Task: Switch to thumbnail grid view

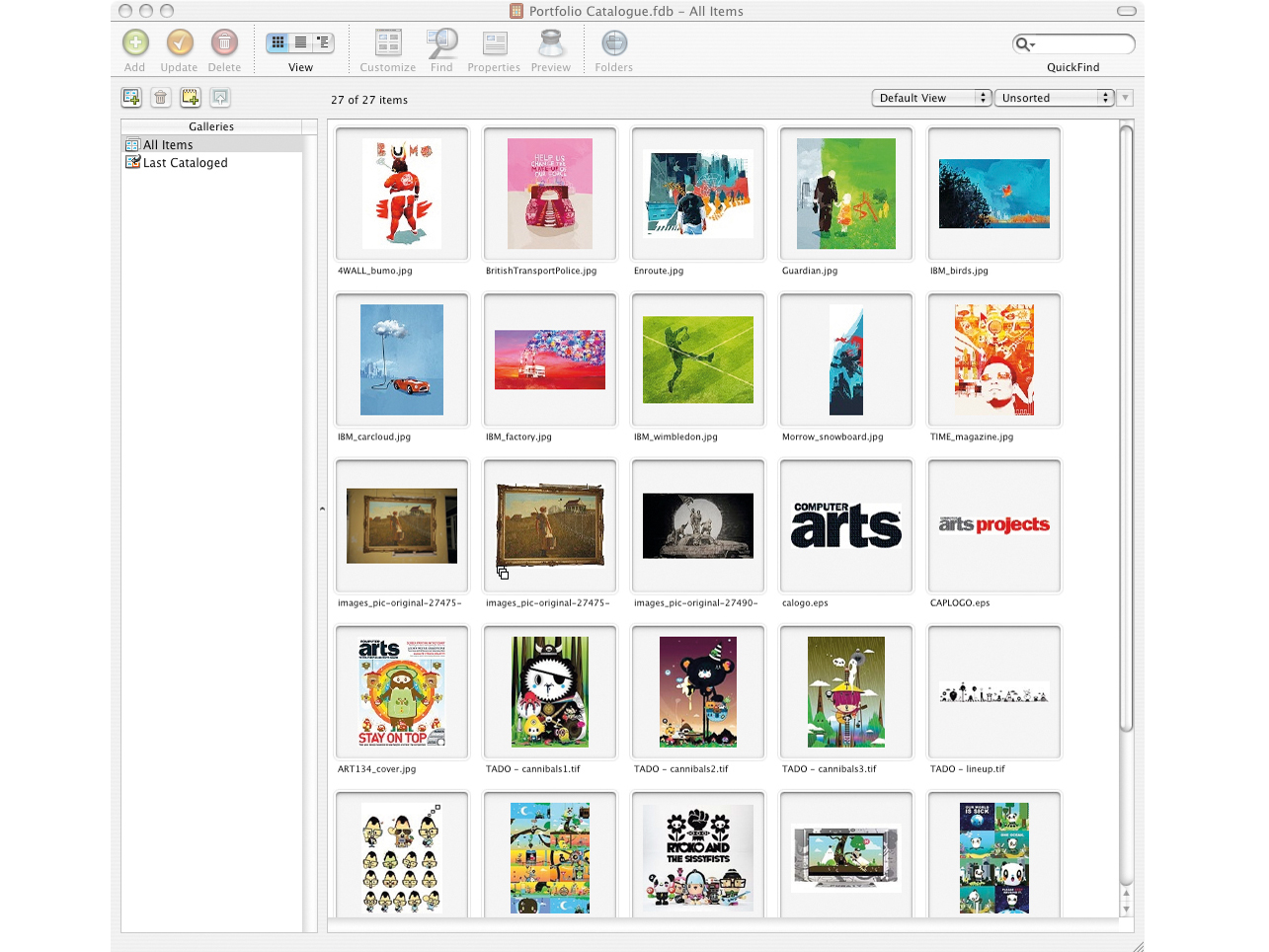Action: [278, 42]
